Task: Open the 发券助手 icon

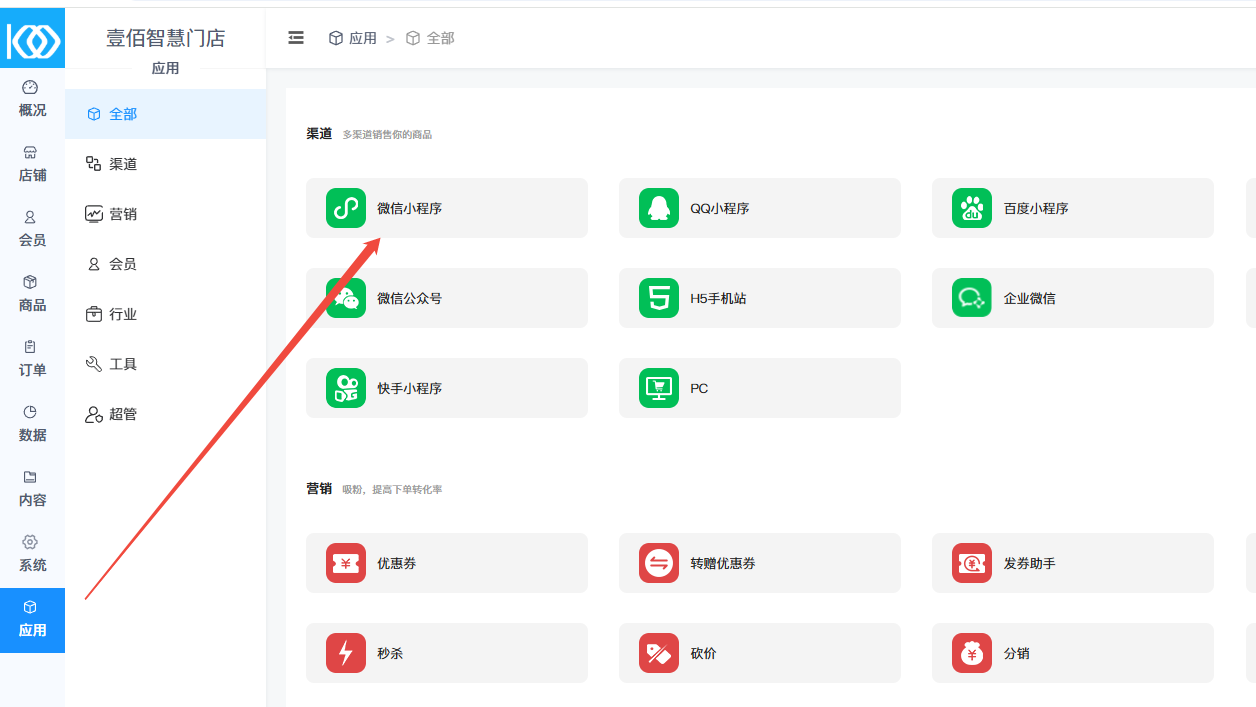Action: pos(972,563)
